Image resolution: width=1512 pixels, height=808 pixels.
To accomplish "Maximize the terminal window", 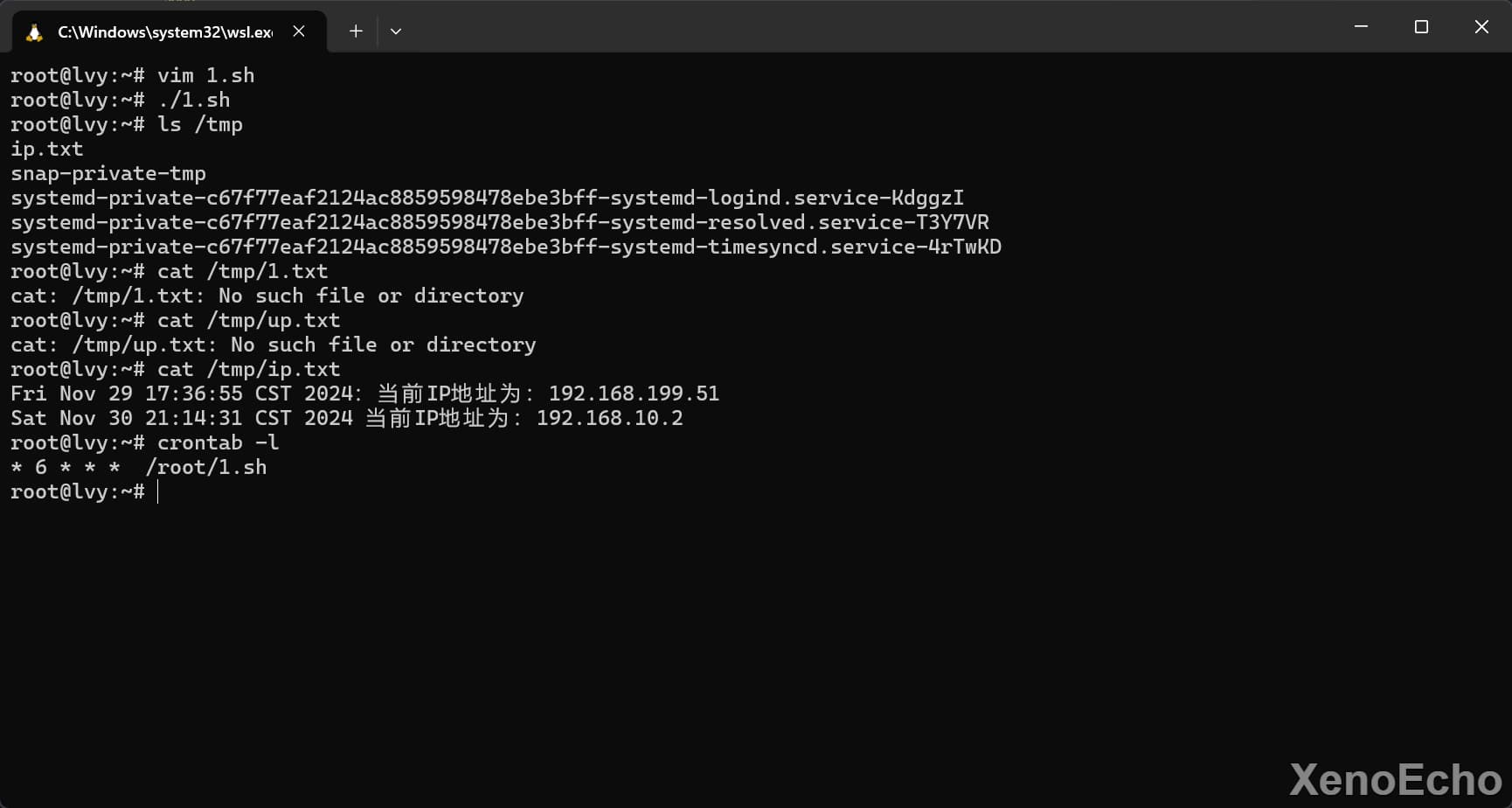I will pyautogui.click(x=1421, y=27).
